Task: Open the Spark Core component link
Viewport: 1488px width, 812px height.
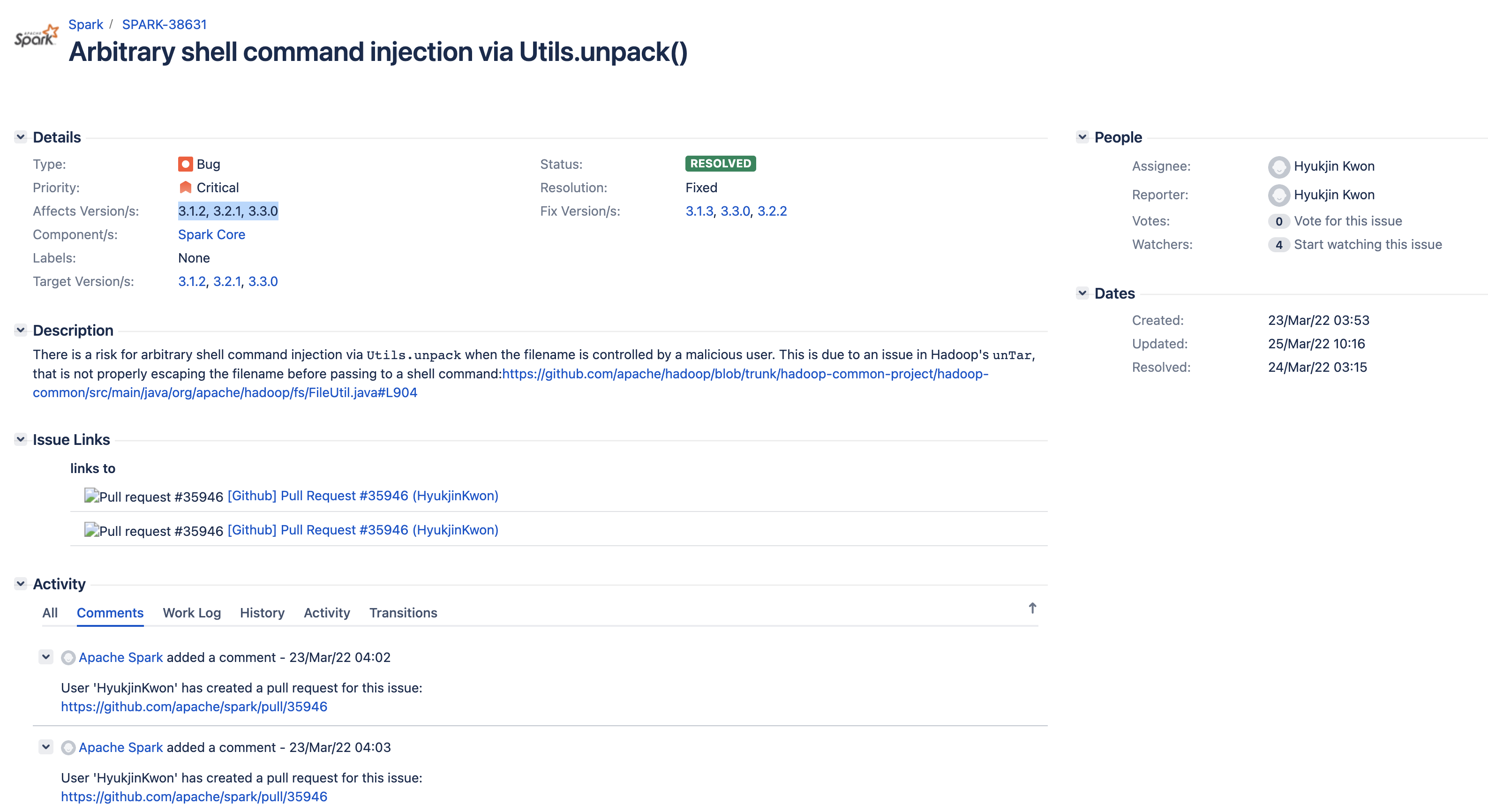Action: (211, 234)
